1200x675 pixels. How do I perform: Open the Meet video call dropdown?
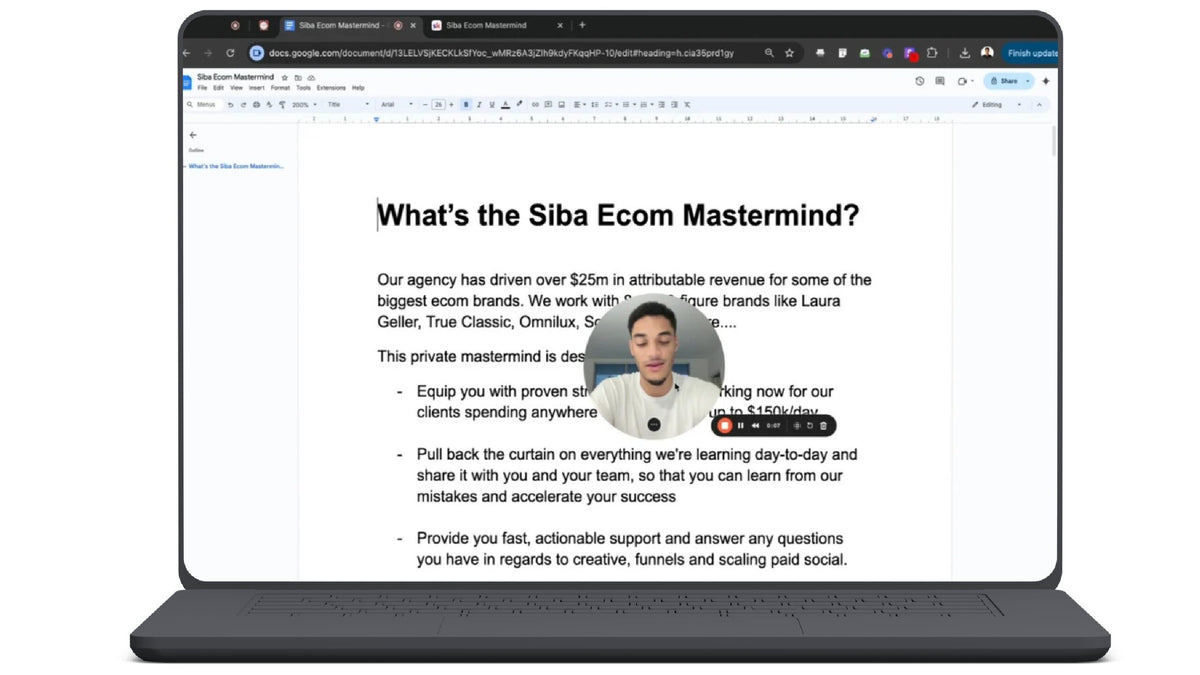coord(965,81)
